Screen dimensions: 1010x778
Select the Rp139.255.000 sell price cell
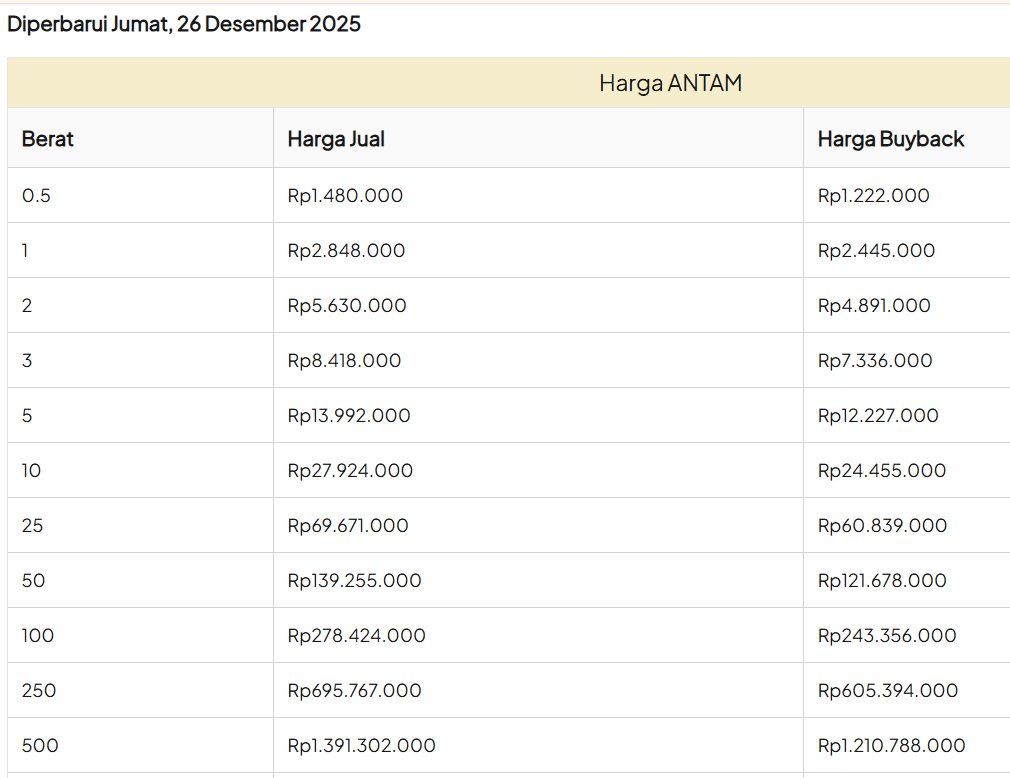pos(354,581)
